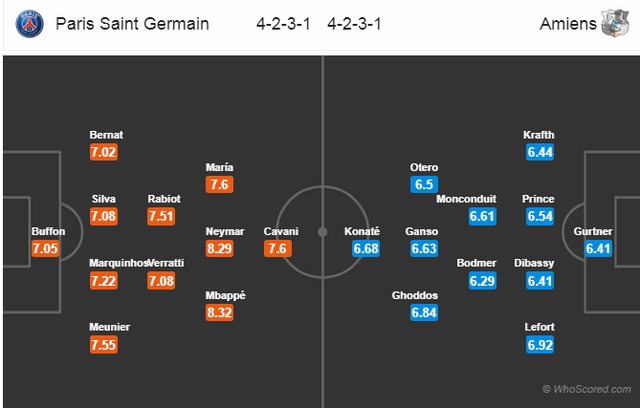Viewport: 640px width, 408px height.
Task: Click the Amiens club crest
Action: 615,23
